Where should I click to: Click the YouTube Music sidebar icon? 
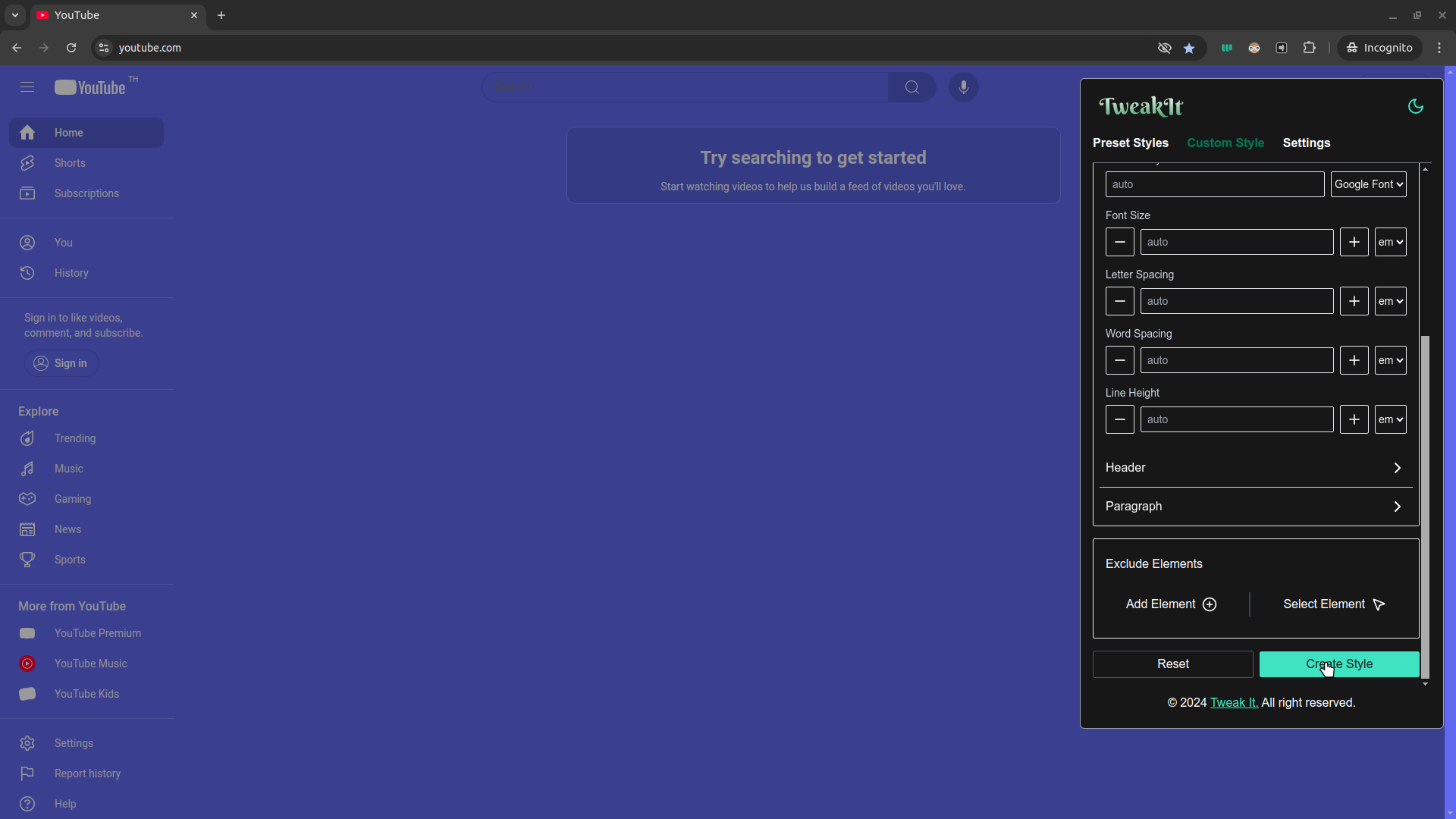point(27,664)
